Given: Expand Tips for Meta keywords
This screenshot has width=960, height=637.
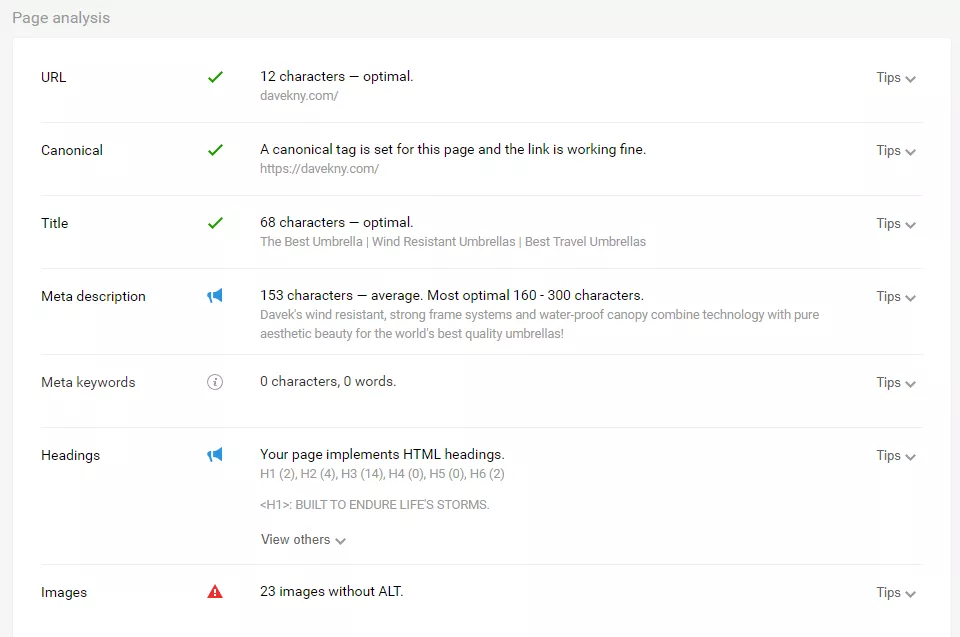Looking at the screenshot, I should pos(895,383).
